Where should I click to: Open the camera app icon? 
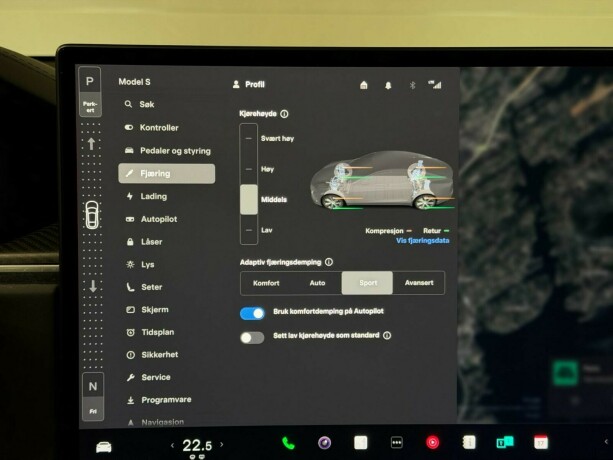click(324, 443)
